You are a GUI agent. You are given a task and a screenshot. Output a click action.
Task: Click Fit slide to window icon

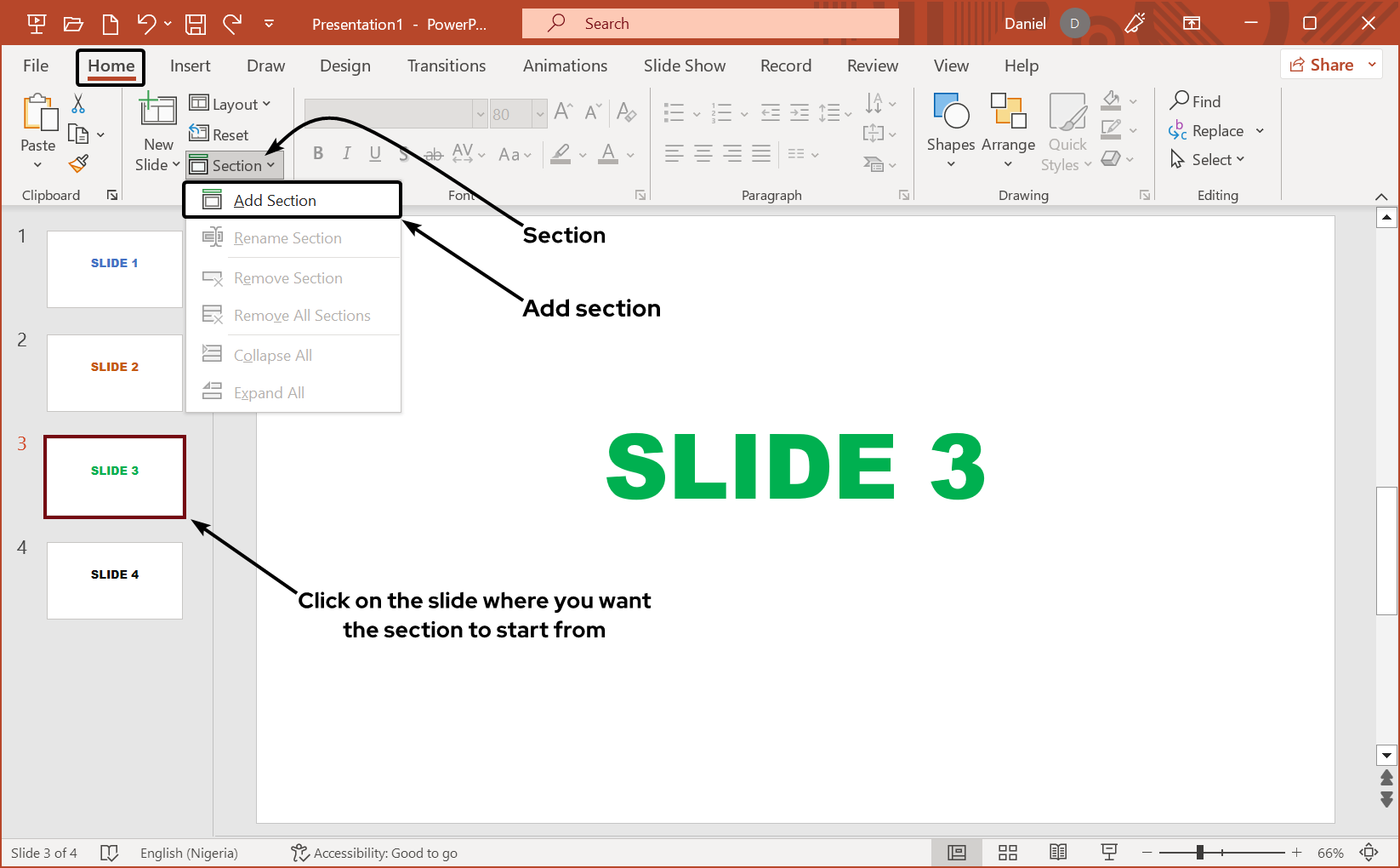click(1369, 853)
